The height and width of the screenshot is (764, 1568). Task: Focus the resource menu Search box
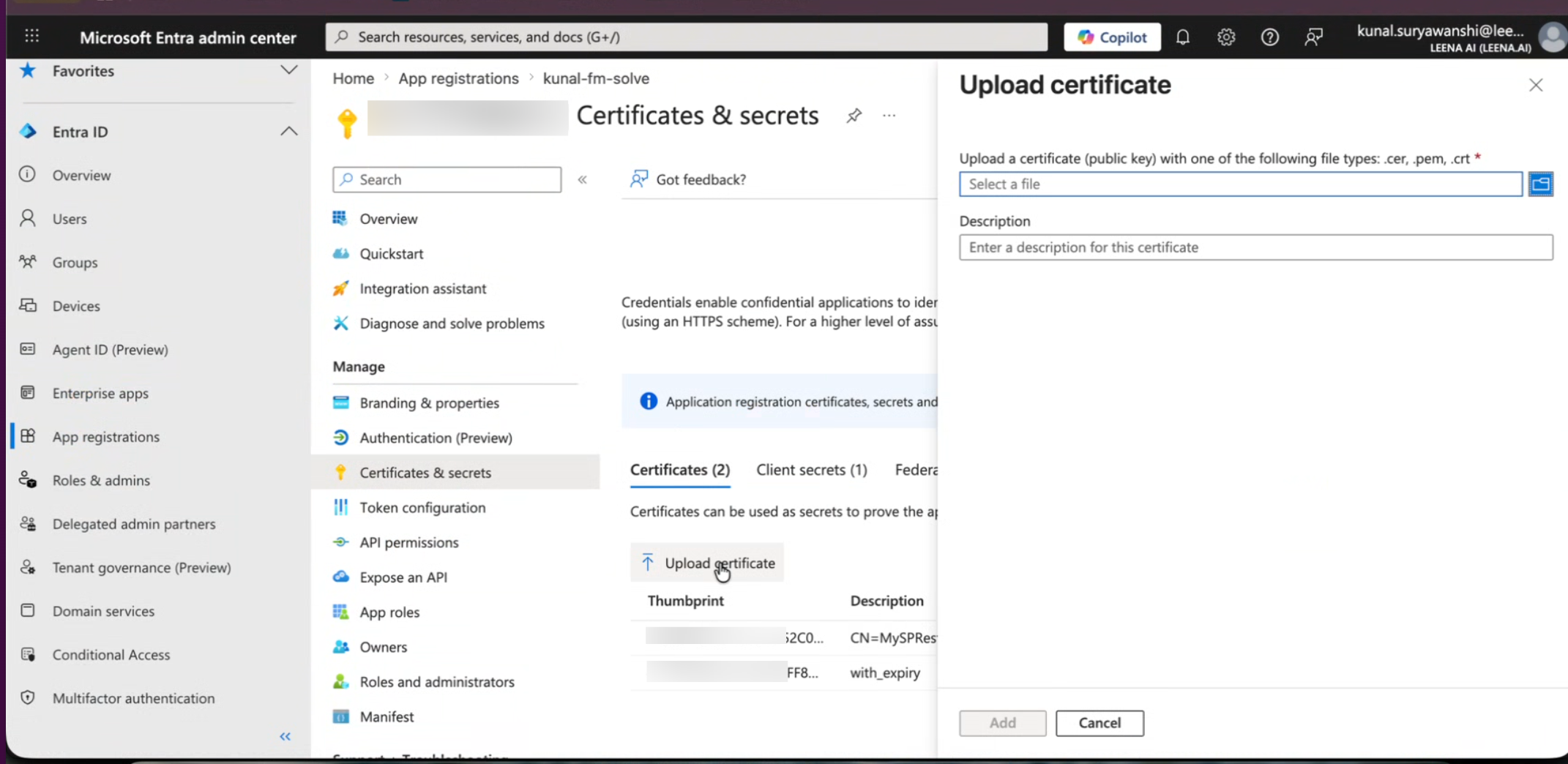[447, 179]
